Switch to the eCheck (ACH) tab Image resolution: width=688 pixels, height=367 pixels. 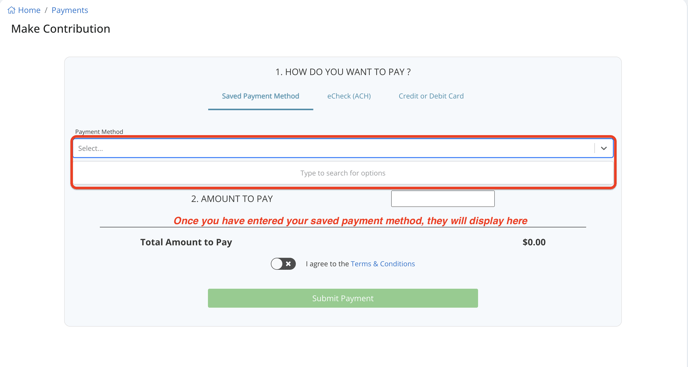click(349, 96)
